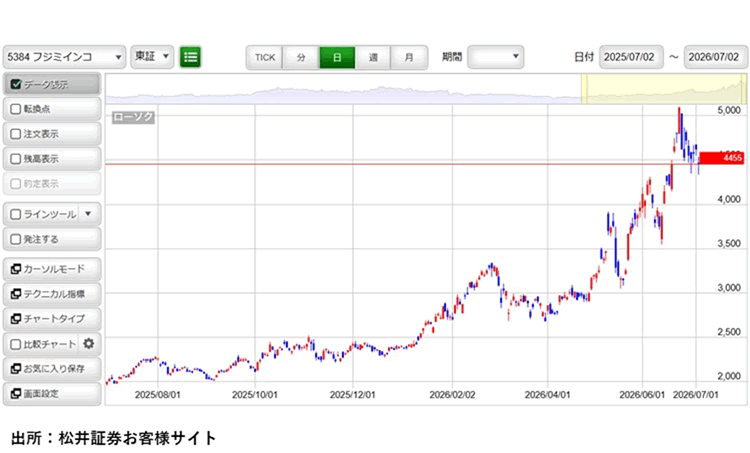Click the ローソク chart label
Viewport: 750px width, 453px height.
[x=133, y=117]
